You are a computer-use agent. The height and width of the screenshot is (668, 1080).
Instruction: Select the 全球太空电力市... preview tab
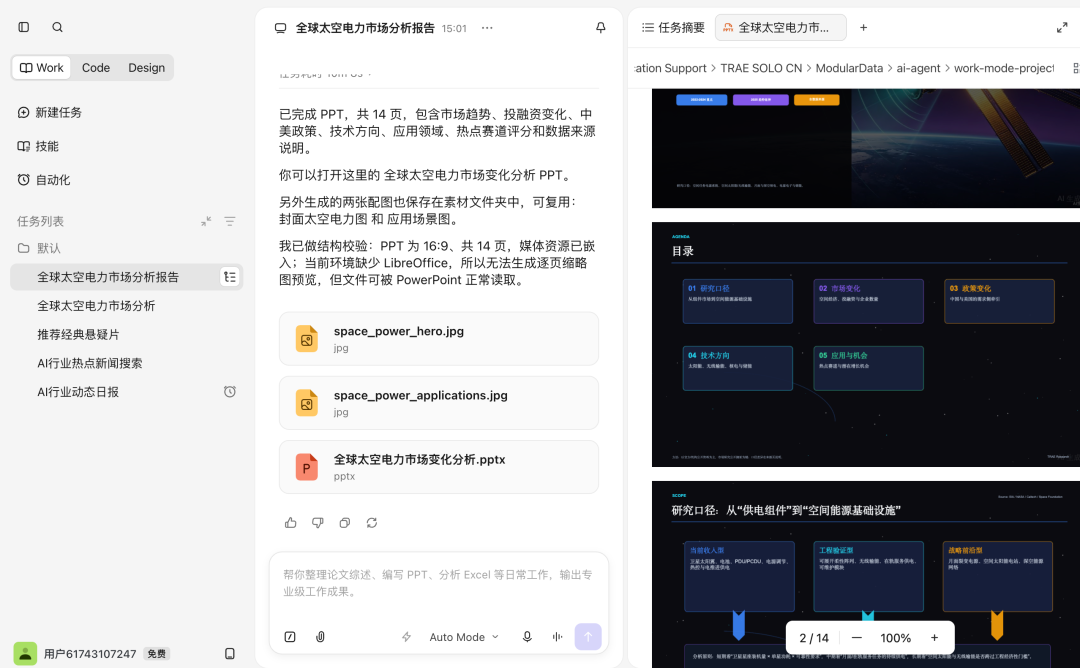tap(780, 28)
